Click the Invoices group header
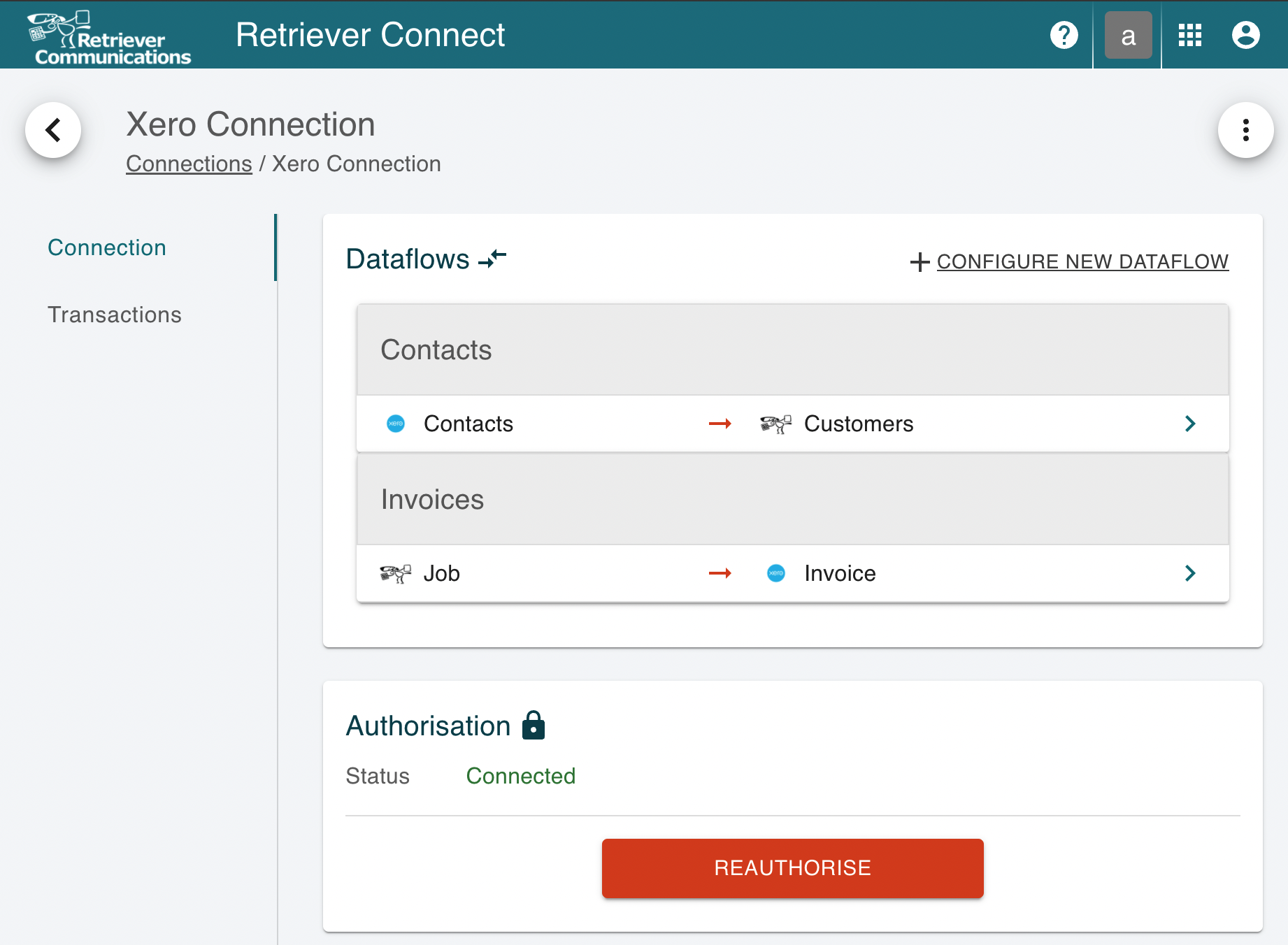This screenshot has width=1288, height=945. pyautogui.click(x=793, y=499)
